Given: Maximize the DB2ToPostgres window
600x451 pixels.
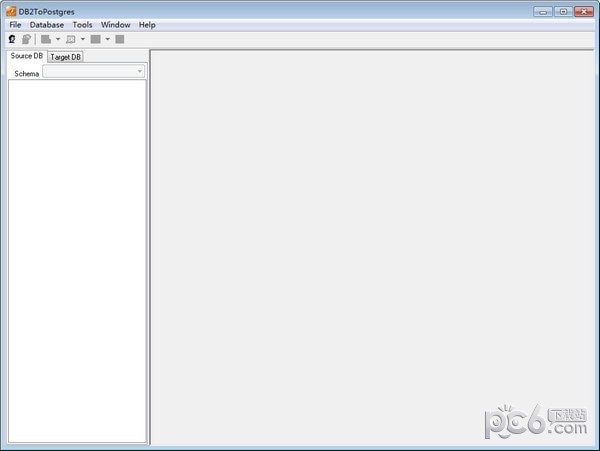Looking at the screenshot, I should coord(563,12).
